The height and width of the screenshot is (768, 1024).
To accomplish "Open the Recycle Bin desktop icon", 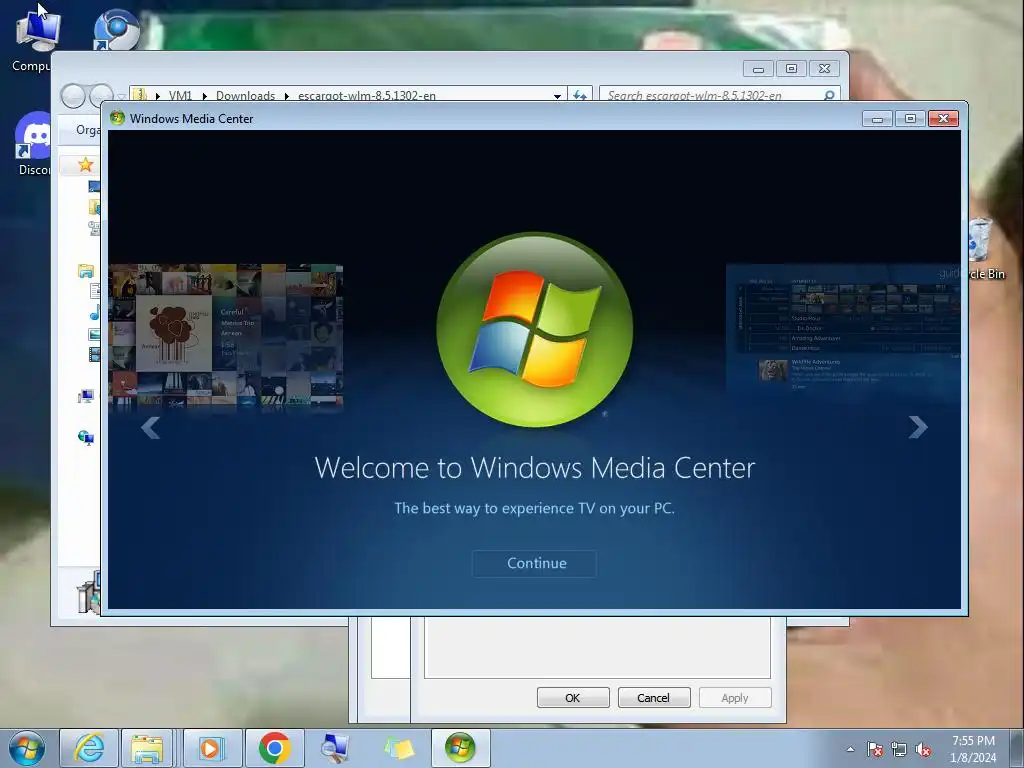I will pyautogui.click(x=986, y=249).
